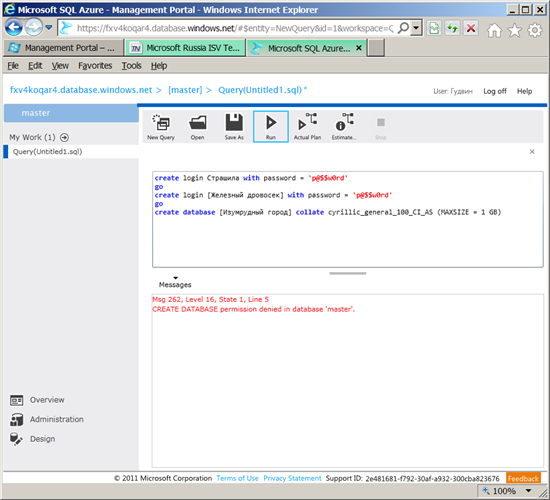Click inside the SQL query editor
The image size is (550, 500).
coord(348,220)
